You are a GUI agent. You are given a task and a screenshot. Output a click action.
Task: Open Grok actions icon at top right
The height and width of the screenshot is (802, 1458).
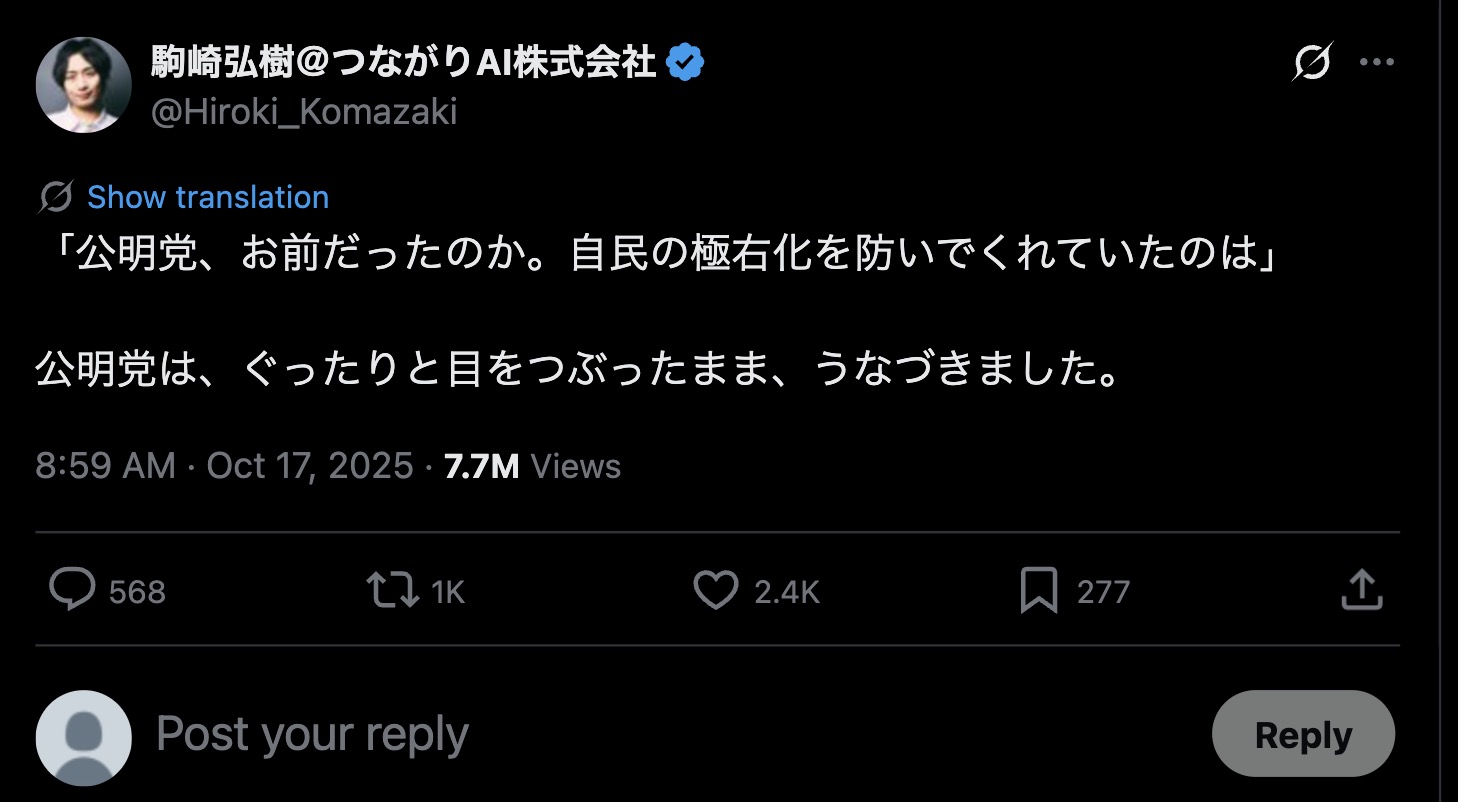coord(1311,64)
